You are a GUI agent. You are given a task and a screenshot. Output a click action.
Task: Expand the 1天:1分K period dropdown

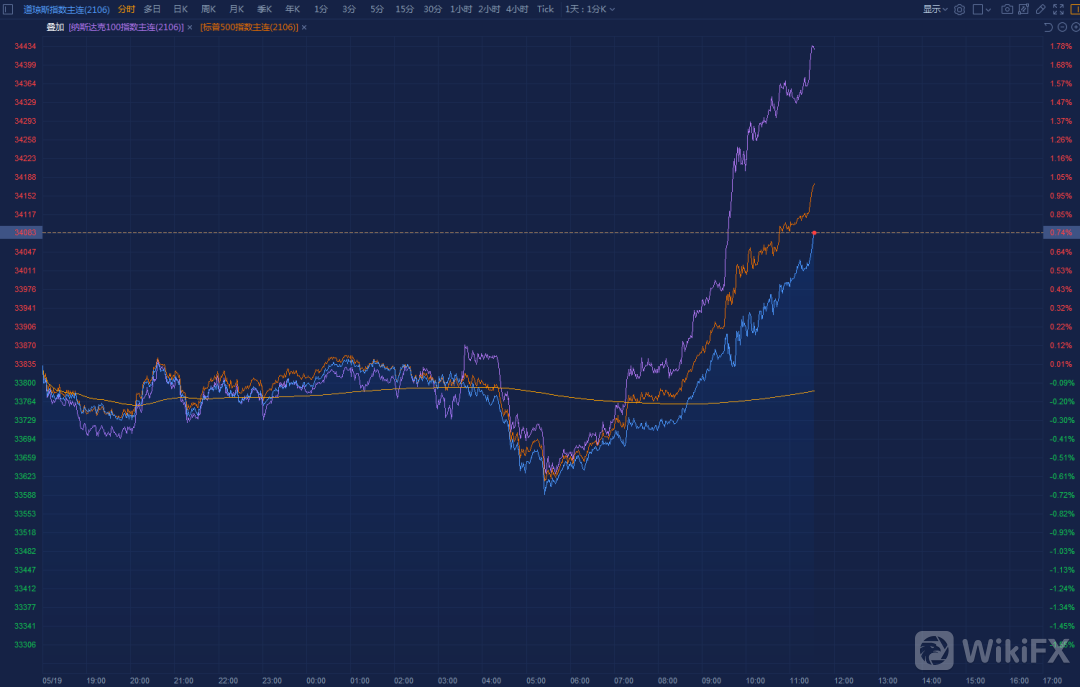tap(590, 9)
